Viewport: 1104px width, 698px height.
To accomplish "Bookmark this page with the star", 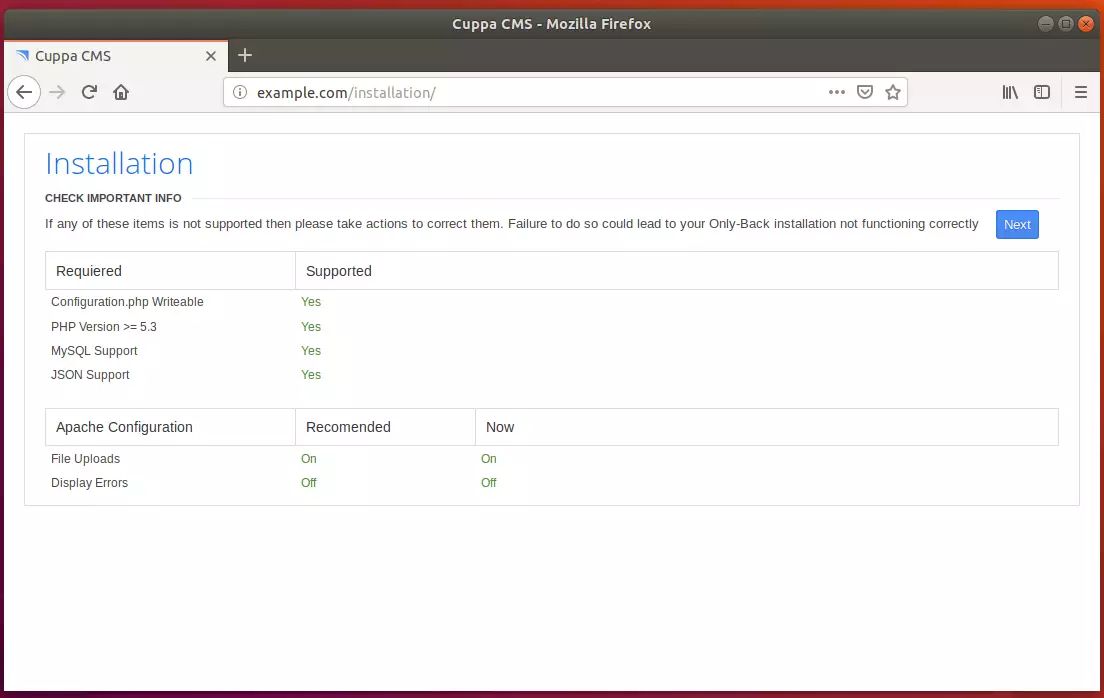I will (x=893, y=92).
